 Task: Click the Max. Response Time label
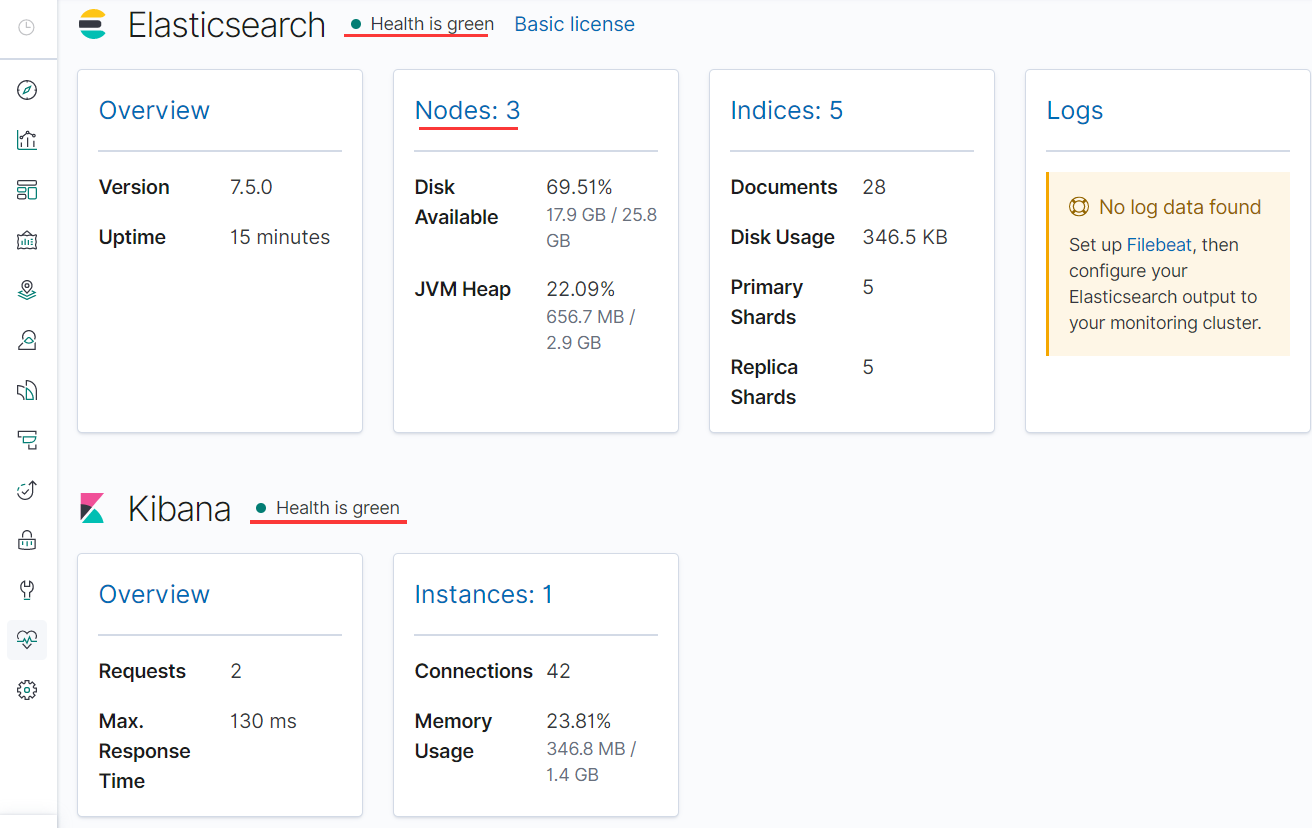(145, 751)
